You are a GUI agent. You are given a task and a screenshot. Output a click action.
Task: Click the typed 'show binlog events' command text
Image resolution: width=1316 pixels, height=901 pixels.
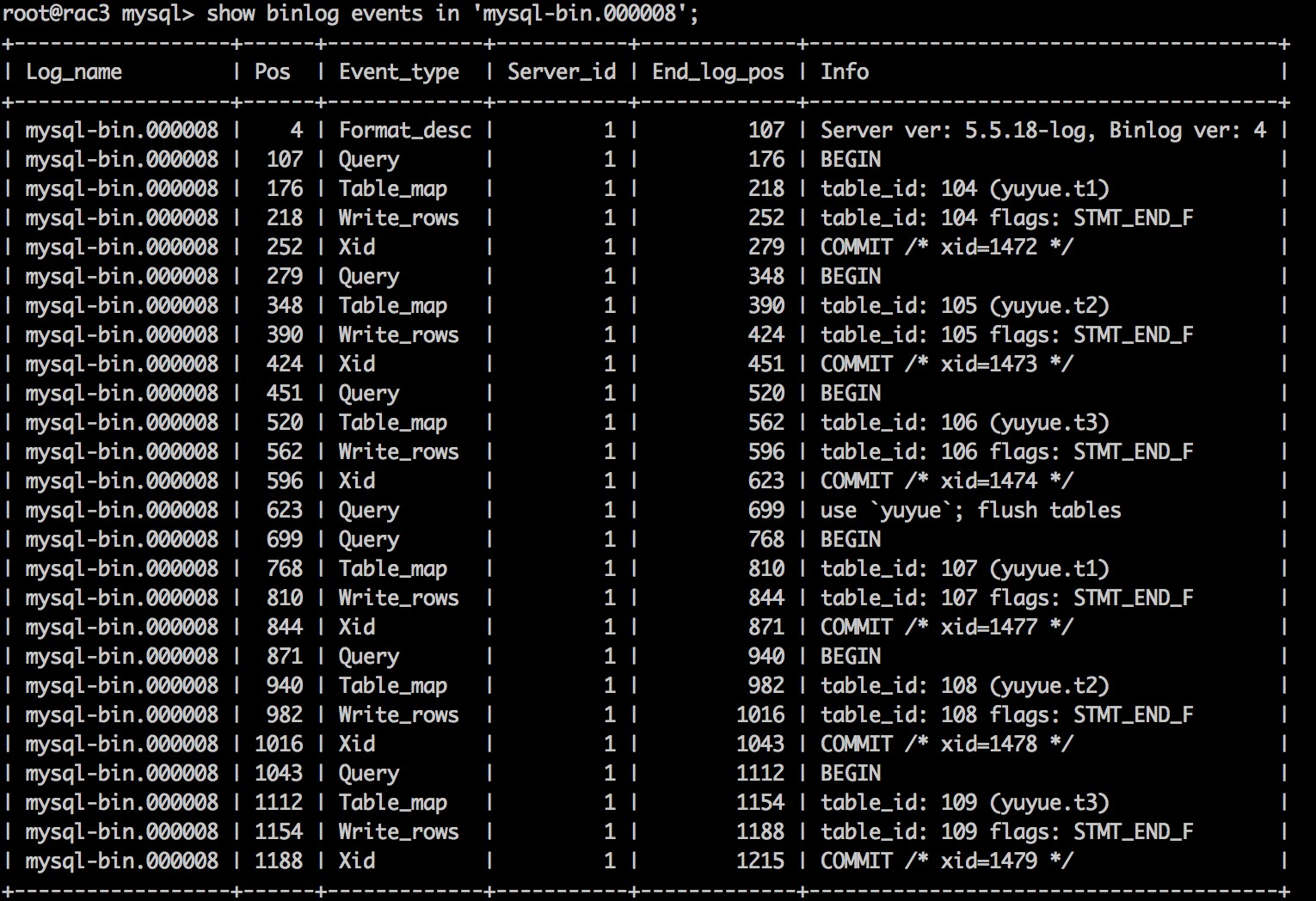(452, 14)
